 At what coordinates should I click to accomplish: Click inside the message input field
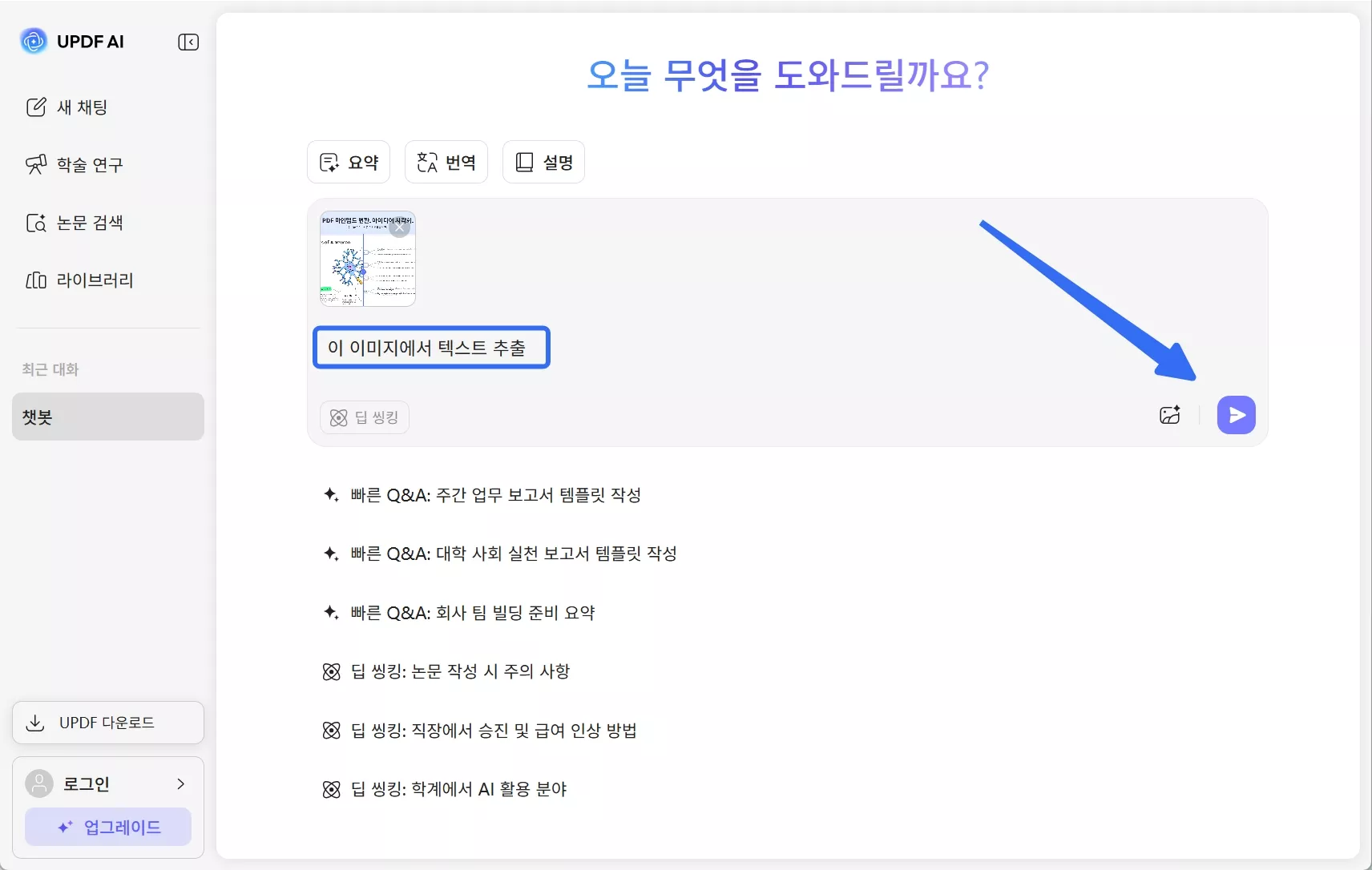click(431, 347)
